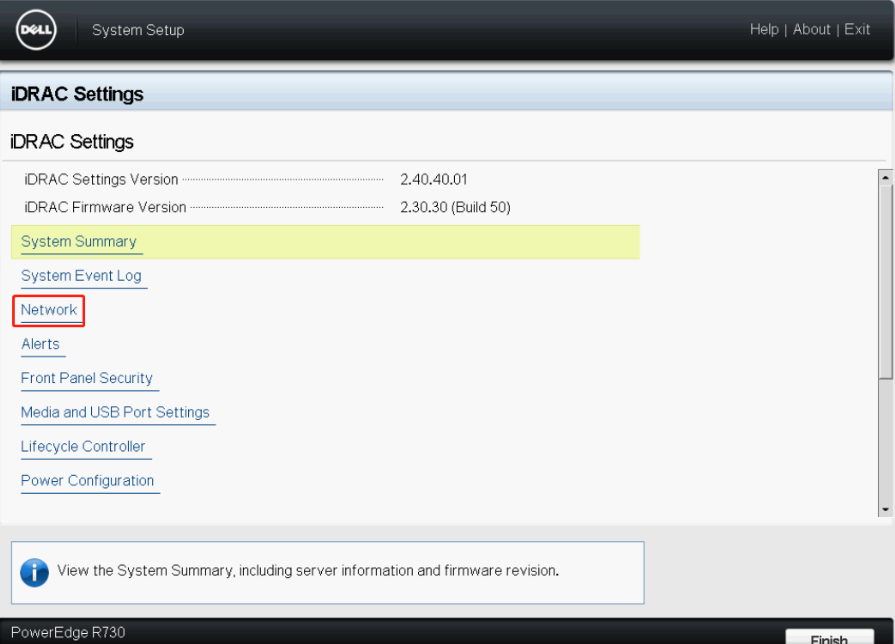Click the Finish button

(829, 637)
